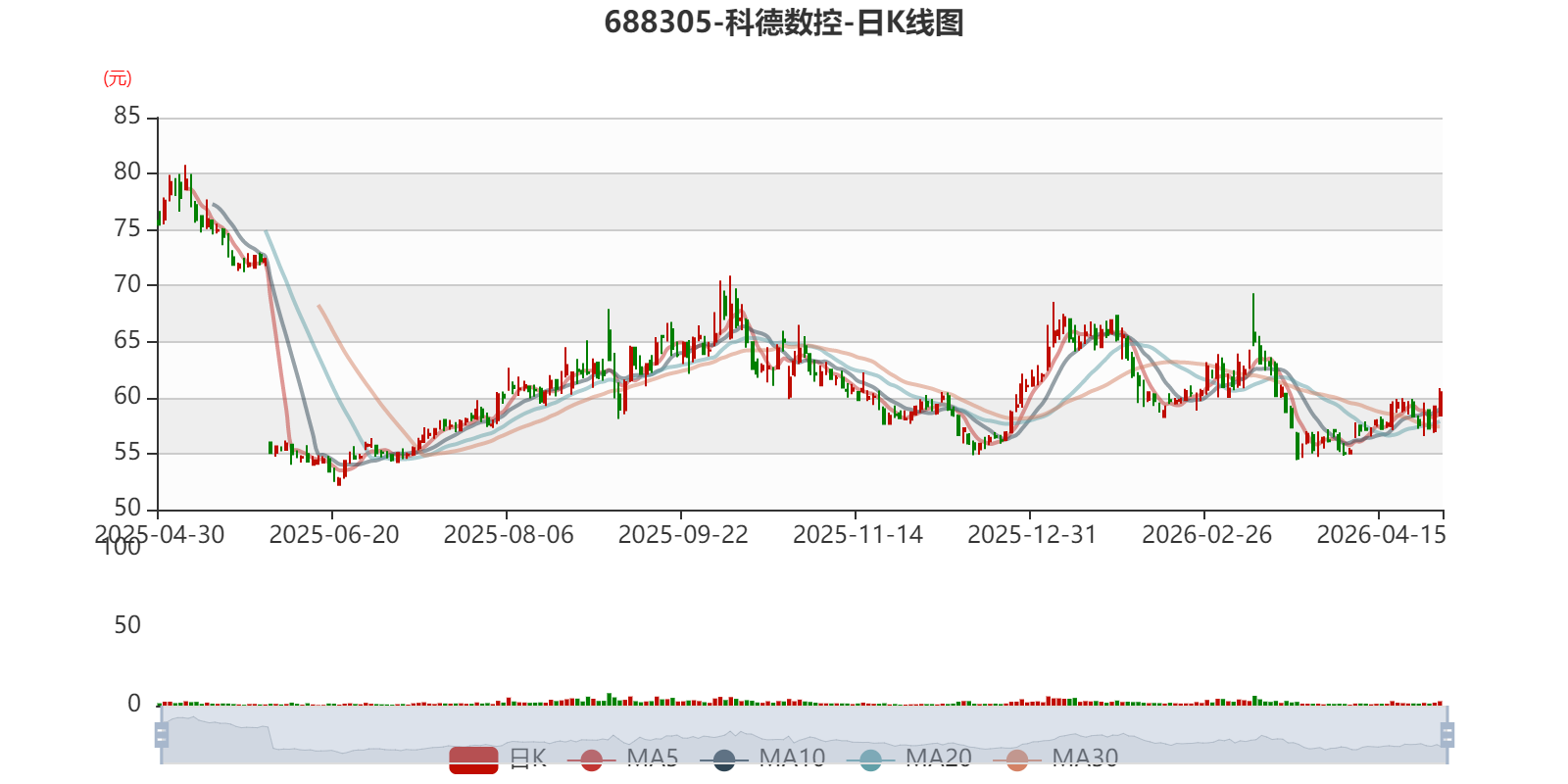Toggle the 日K candlestick legend icon

(x=474, y=759)
